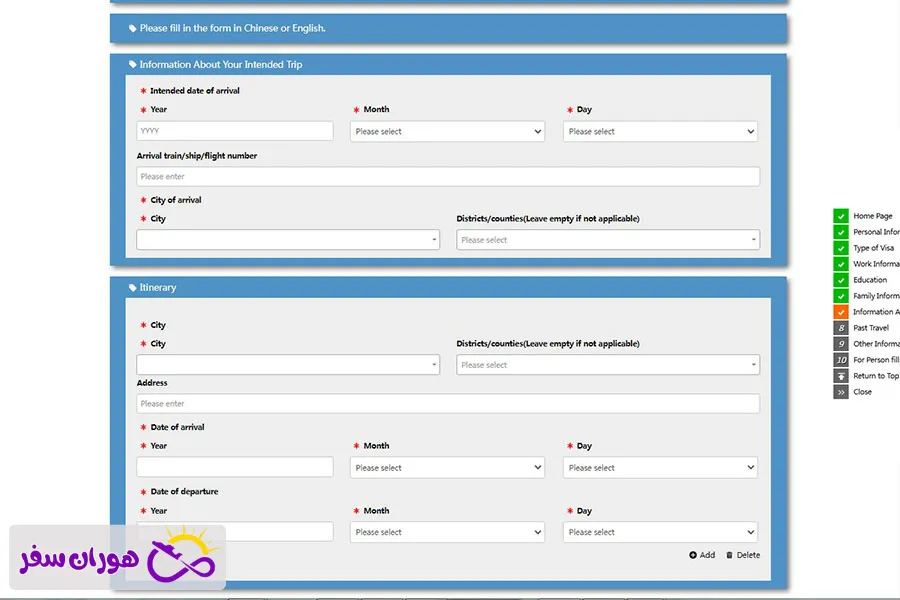Screen dimensions: 900x600
Task: Click the Hooran Safar logo watermark
Action: [x=117, y=557]
